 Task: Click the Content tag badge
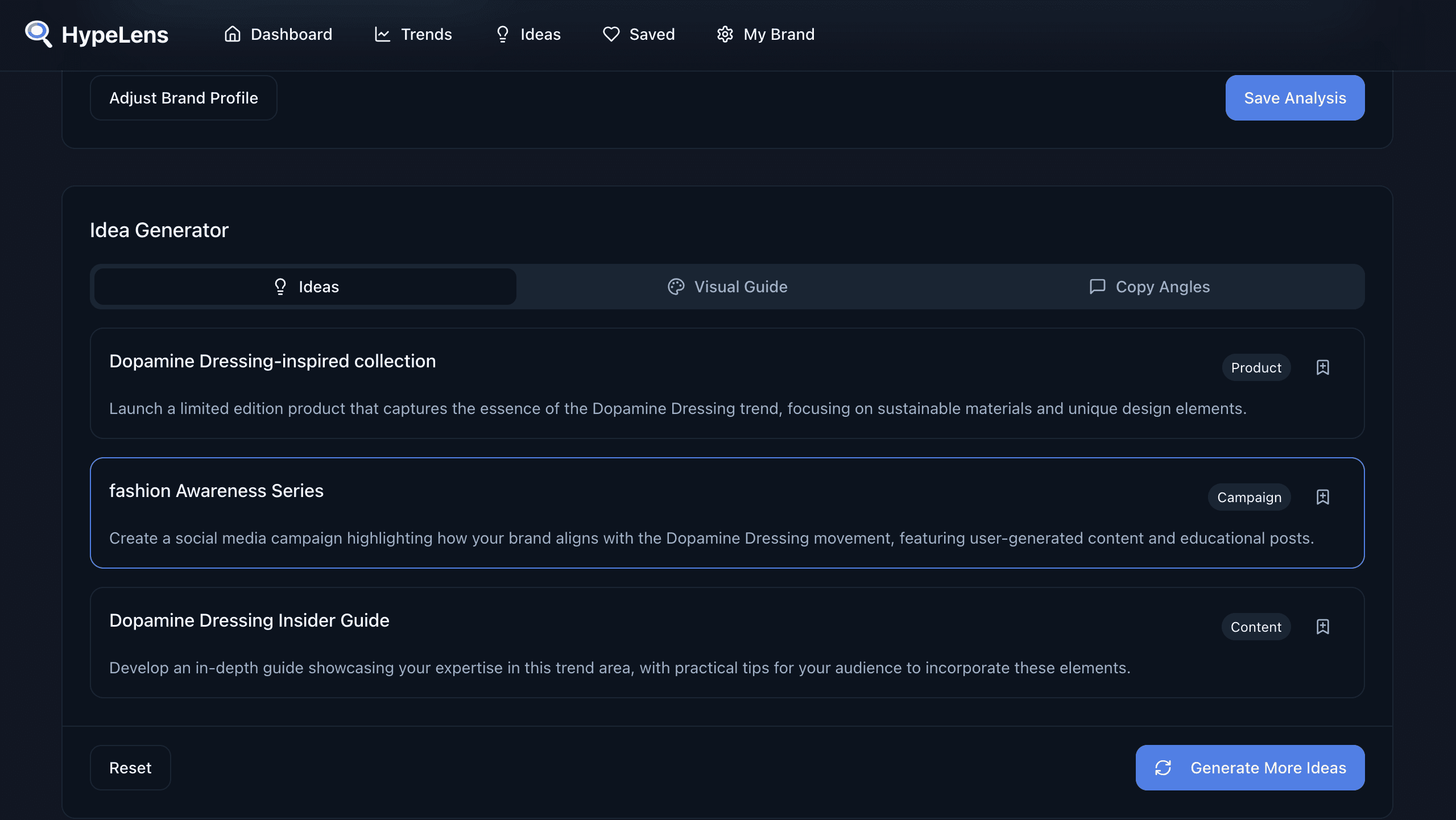1256,627
